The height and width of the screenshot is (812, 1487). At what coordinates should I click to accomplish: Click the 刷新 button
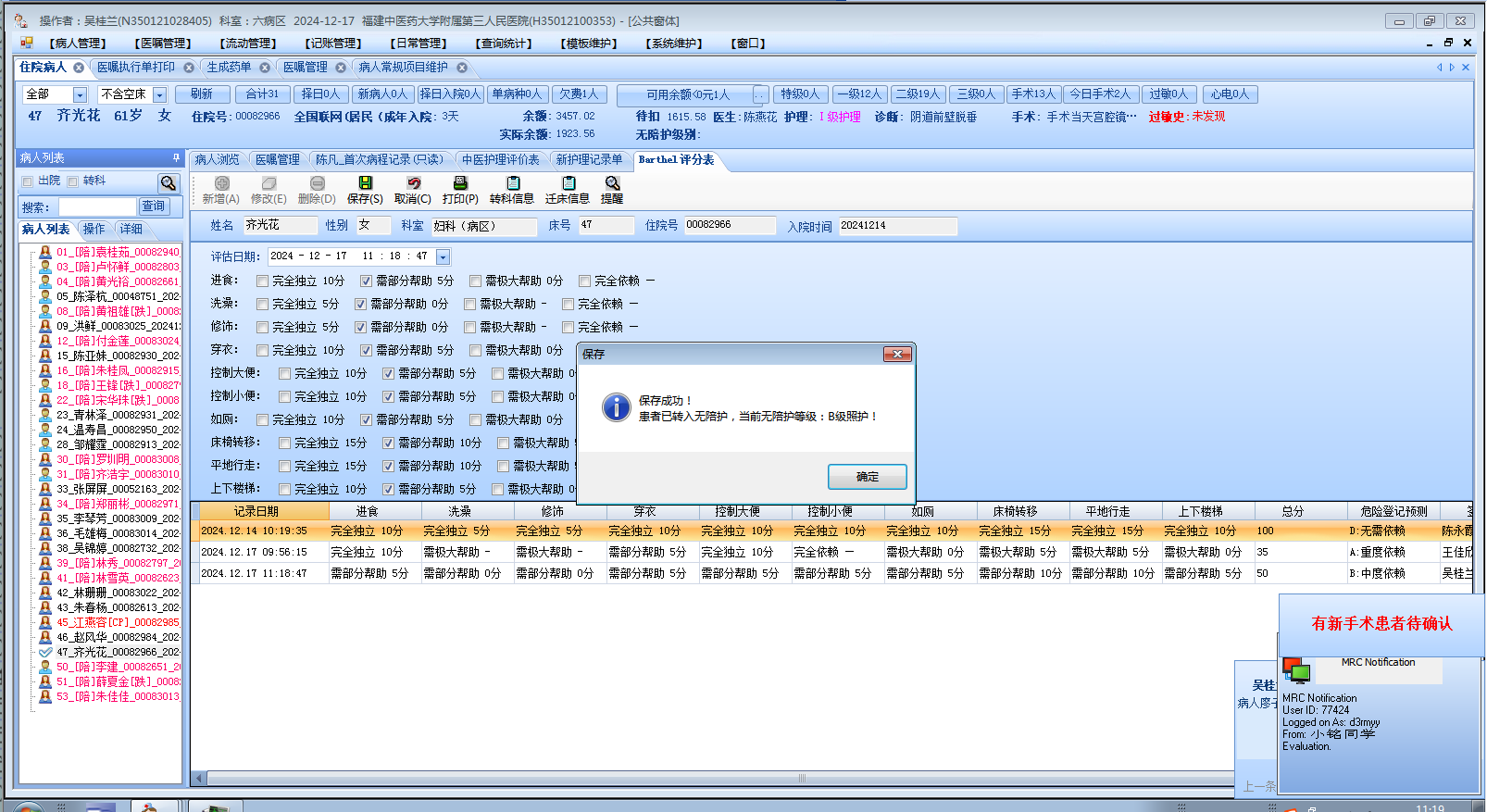[202, 94]
